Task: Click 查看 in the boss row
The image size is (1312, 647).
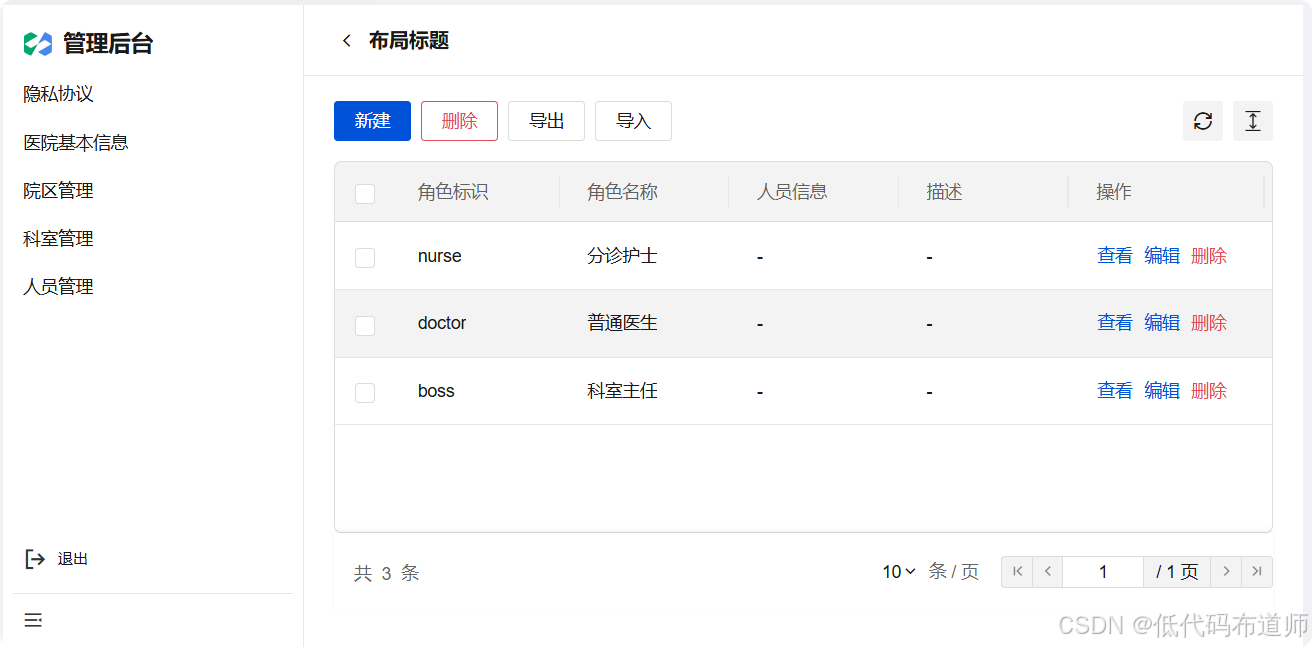Action: (1115, 391)
